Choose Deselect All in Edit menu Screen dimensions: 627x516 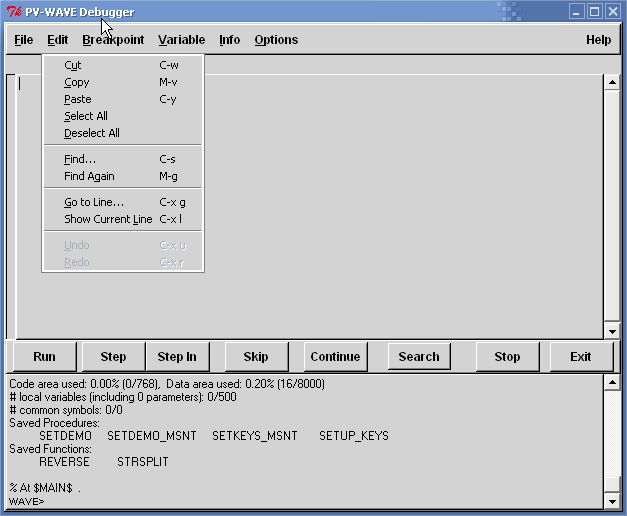pos(123,133)
